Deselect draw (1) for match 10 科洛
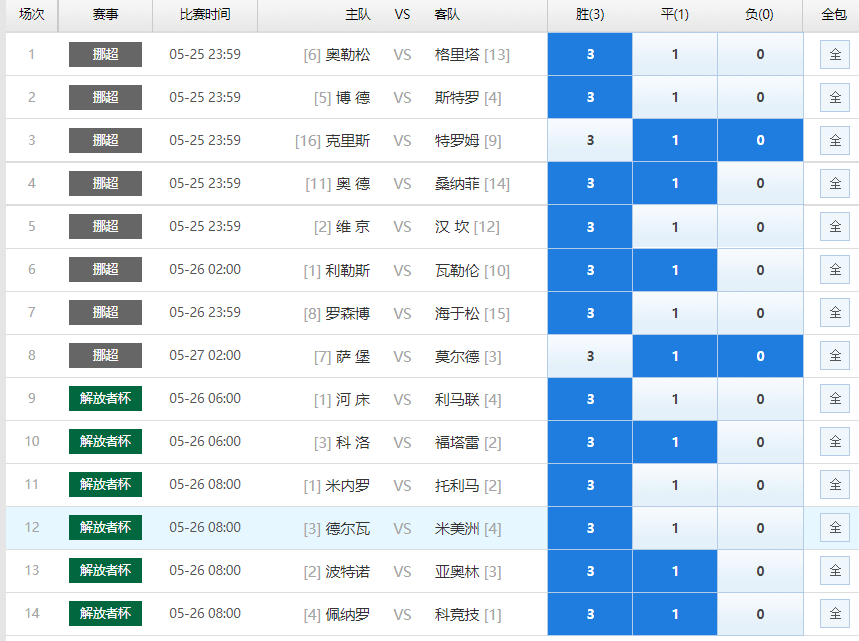 675,442
